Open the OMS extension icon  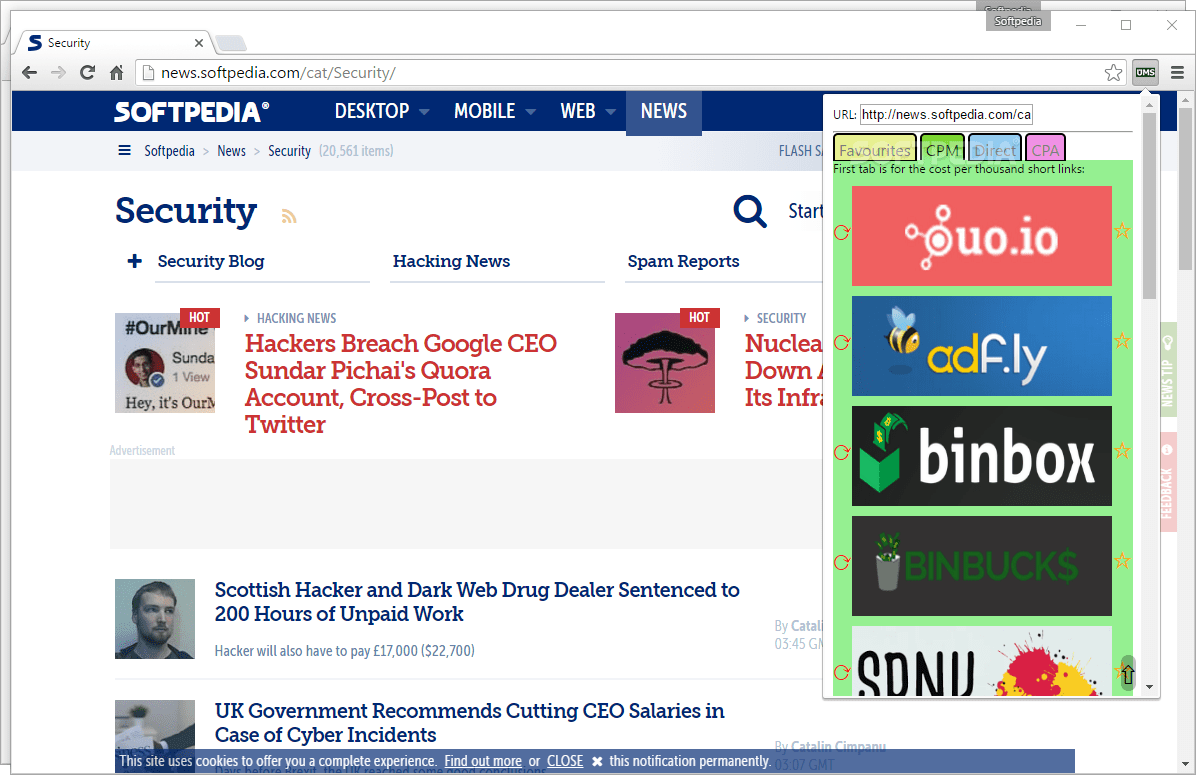pos(1145,72)
